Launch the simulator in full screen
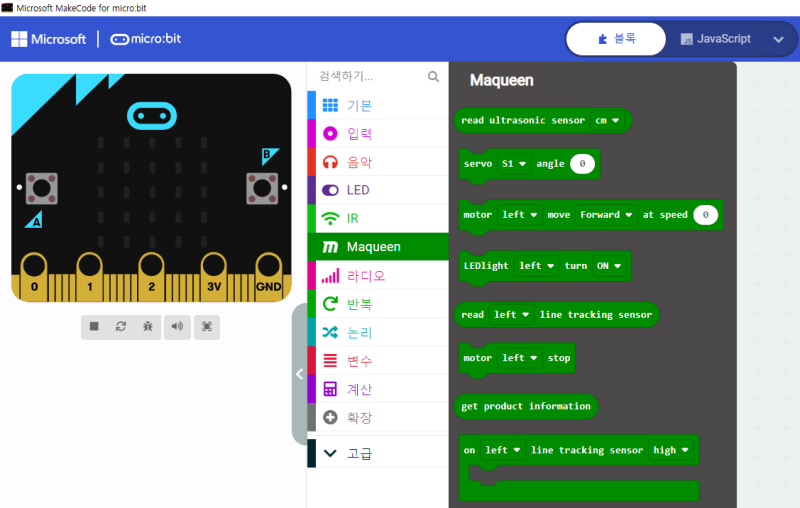800x508 pixels. [207, 326]
